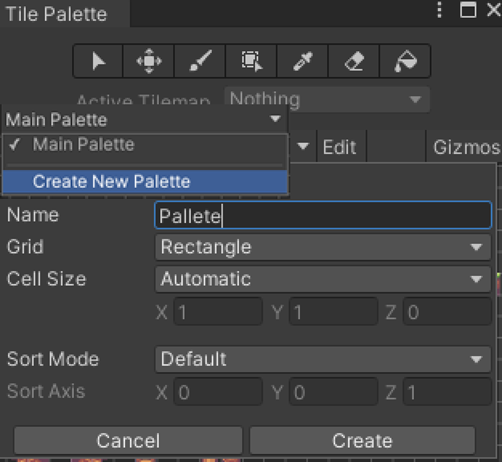Screen dimensions: 502x462
Task: Select the Eyedropper picker tool
Action: click(303, 61)
